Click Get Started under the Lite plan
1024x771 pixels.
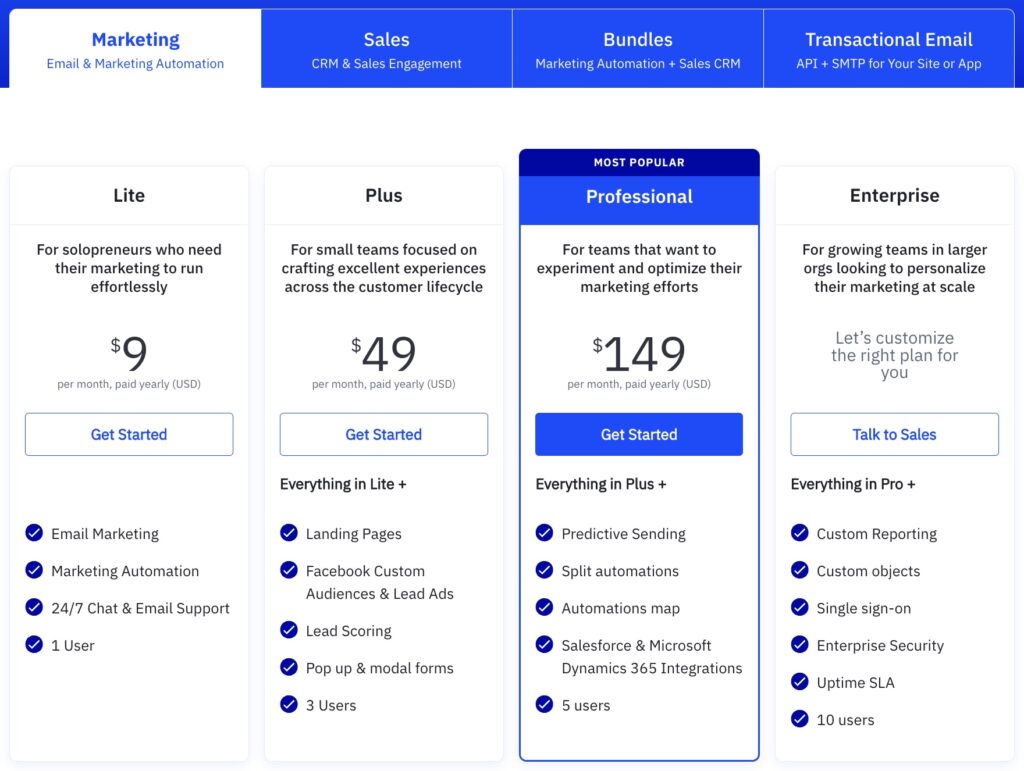(x=129, y=434)
